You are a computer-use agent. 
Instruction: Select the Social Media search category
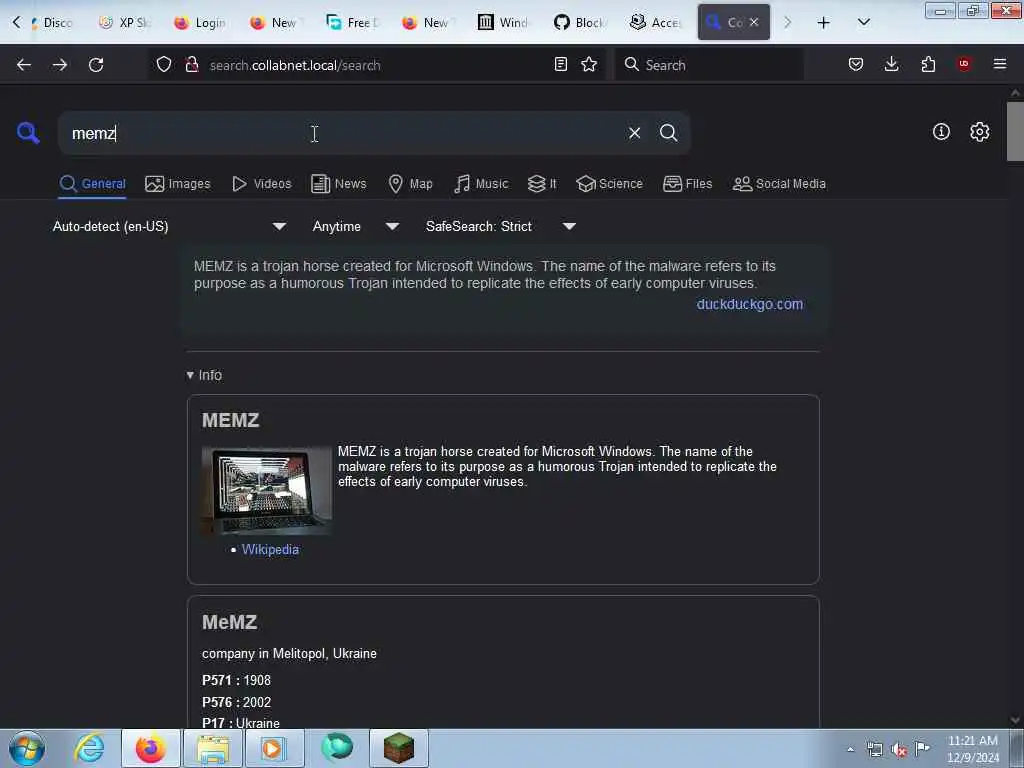point(779,184)
